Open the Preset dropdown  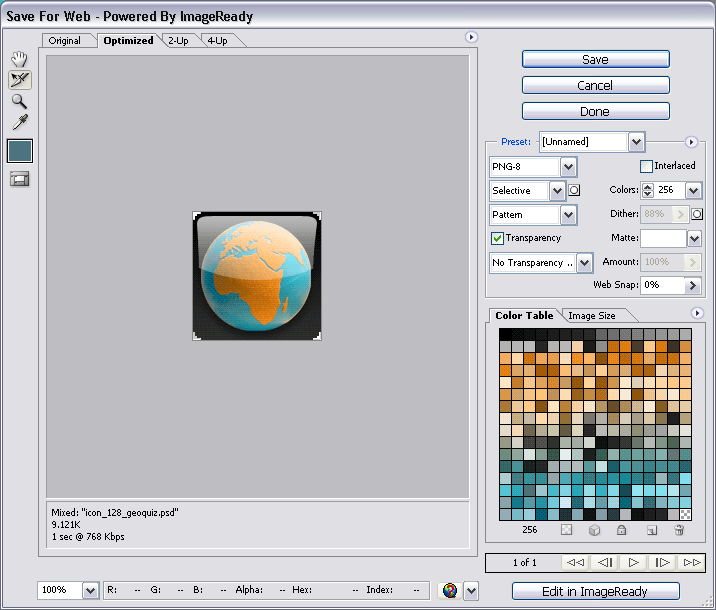click(x=637, y=142)
